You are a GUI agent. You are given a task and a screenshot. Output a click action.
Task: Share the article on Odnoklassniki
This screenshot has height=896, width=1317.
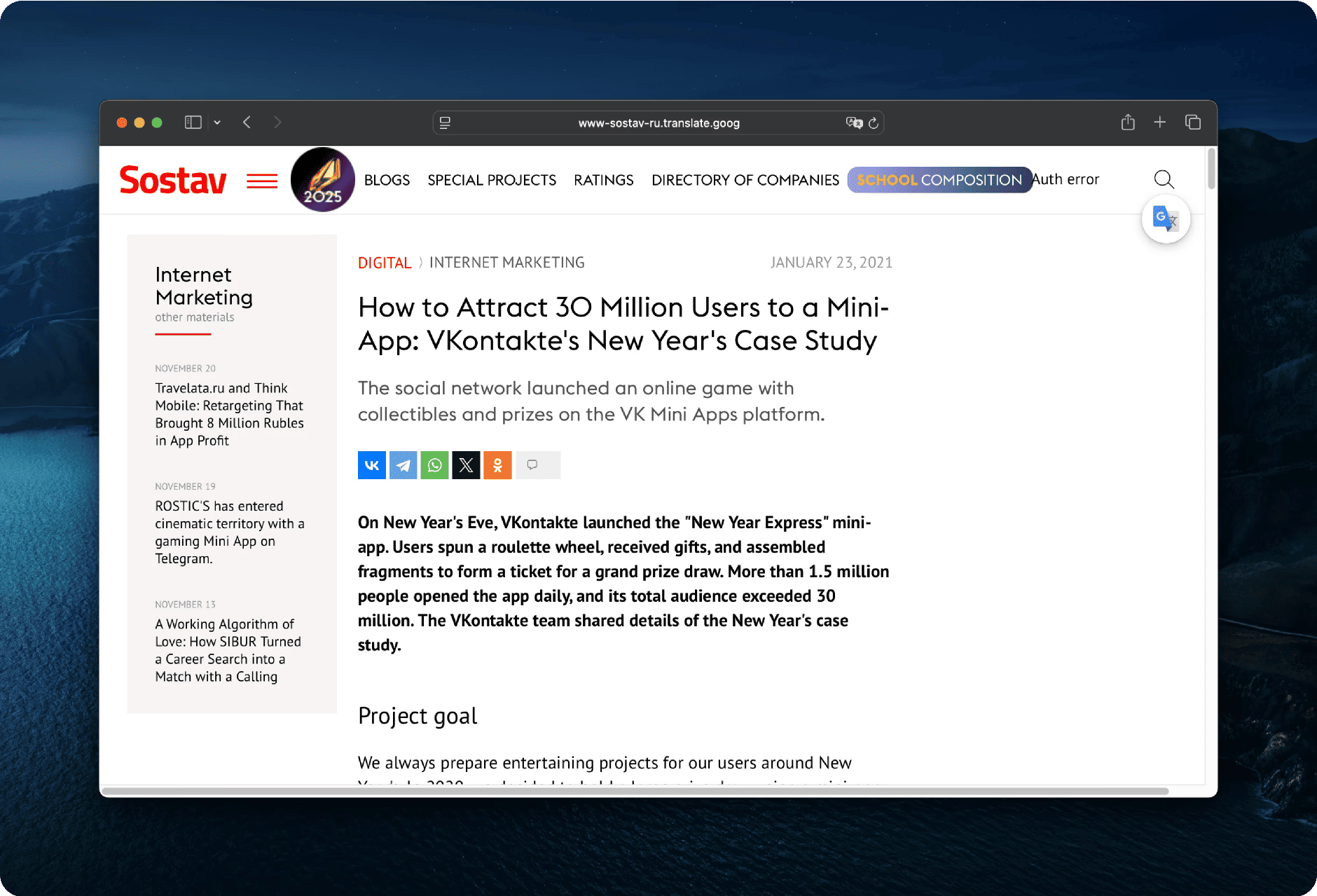(x=497, y=465)
